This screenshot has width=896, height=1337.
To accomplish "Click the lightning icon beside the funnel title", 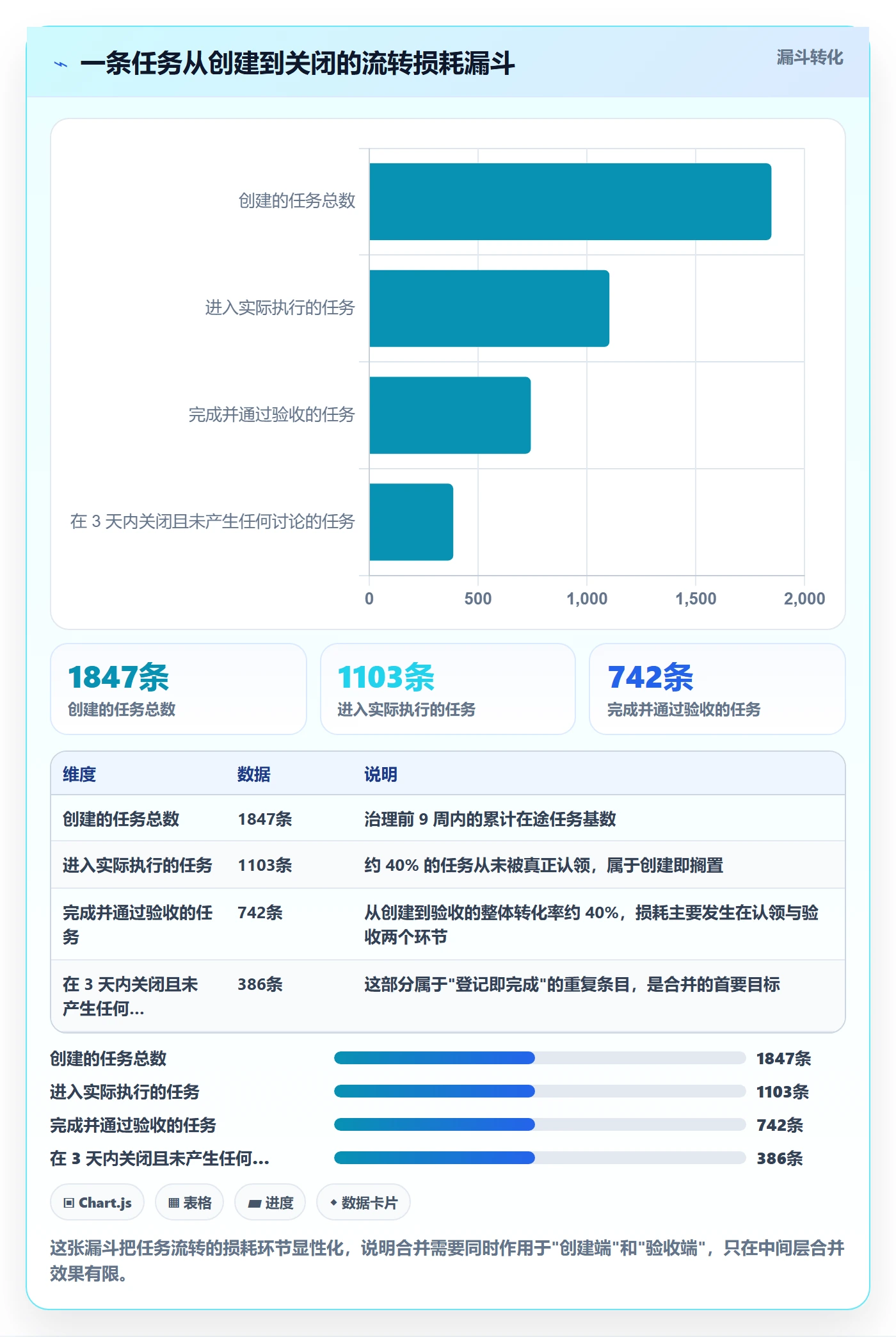I will (61, 64).
